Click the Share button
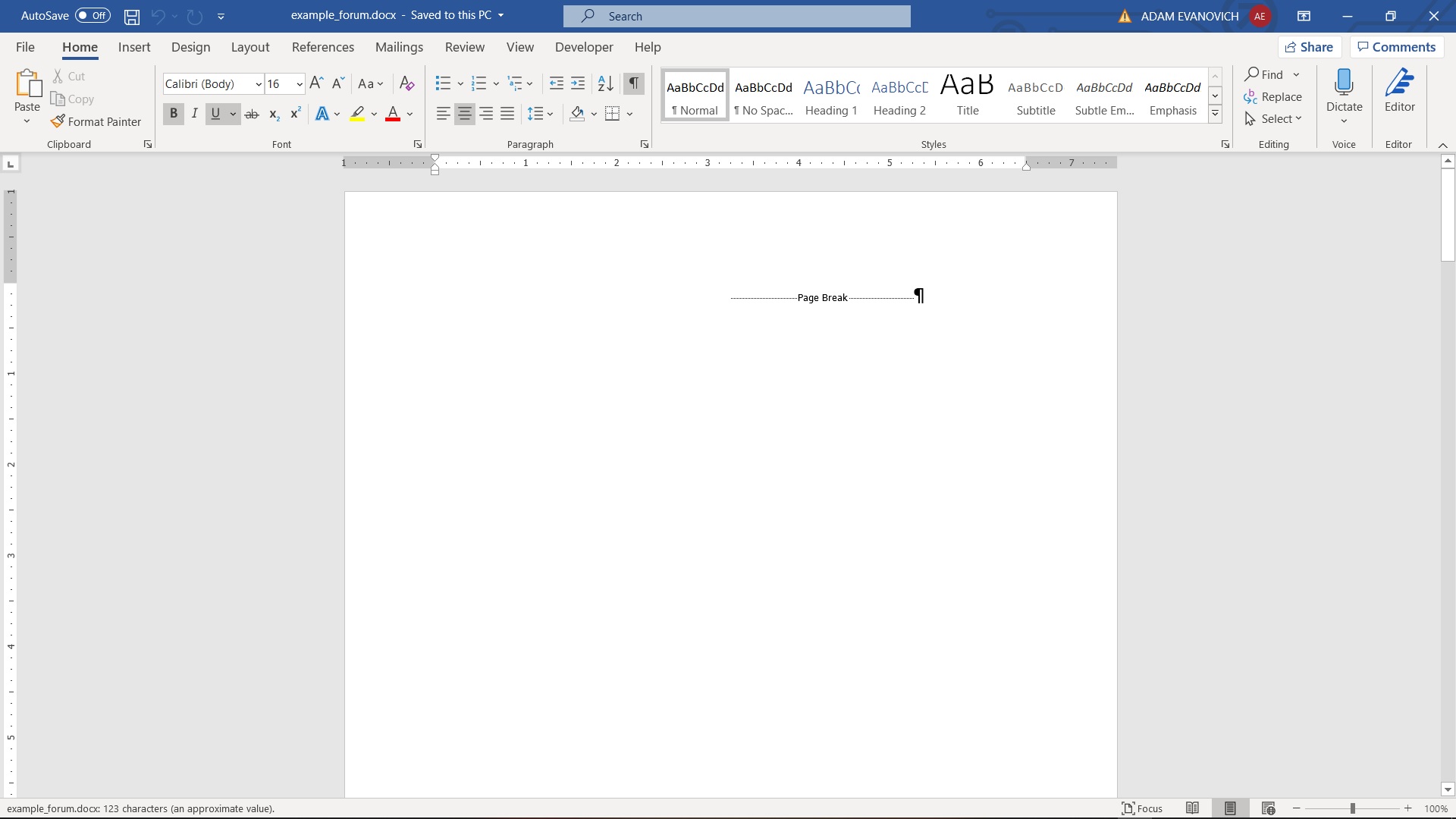The width and height of the screenshot is (1456, 819). point(1310,47)
